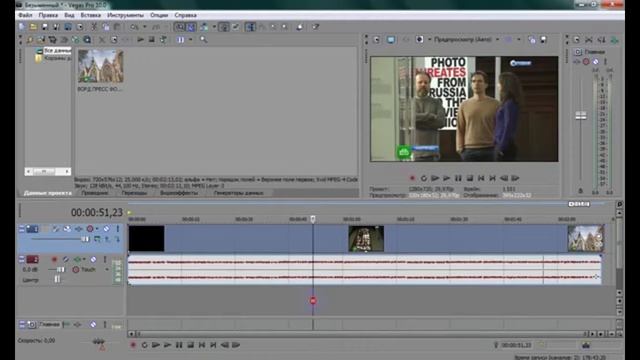Toggle Auto Ripple in main toolbar
Screen dimensions: 640x360
(203, 27)
